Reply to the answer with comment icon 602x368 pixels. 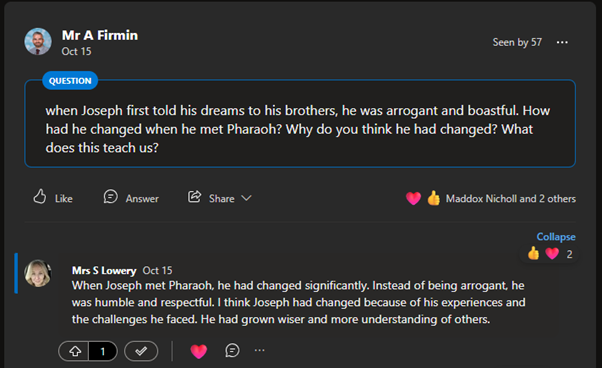[x=232, y=350]
